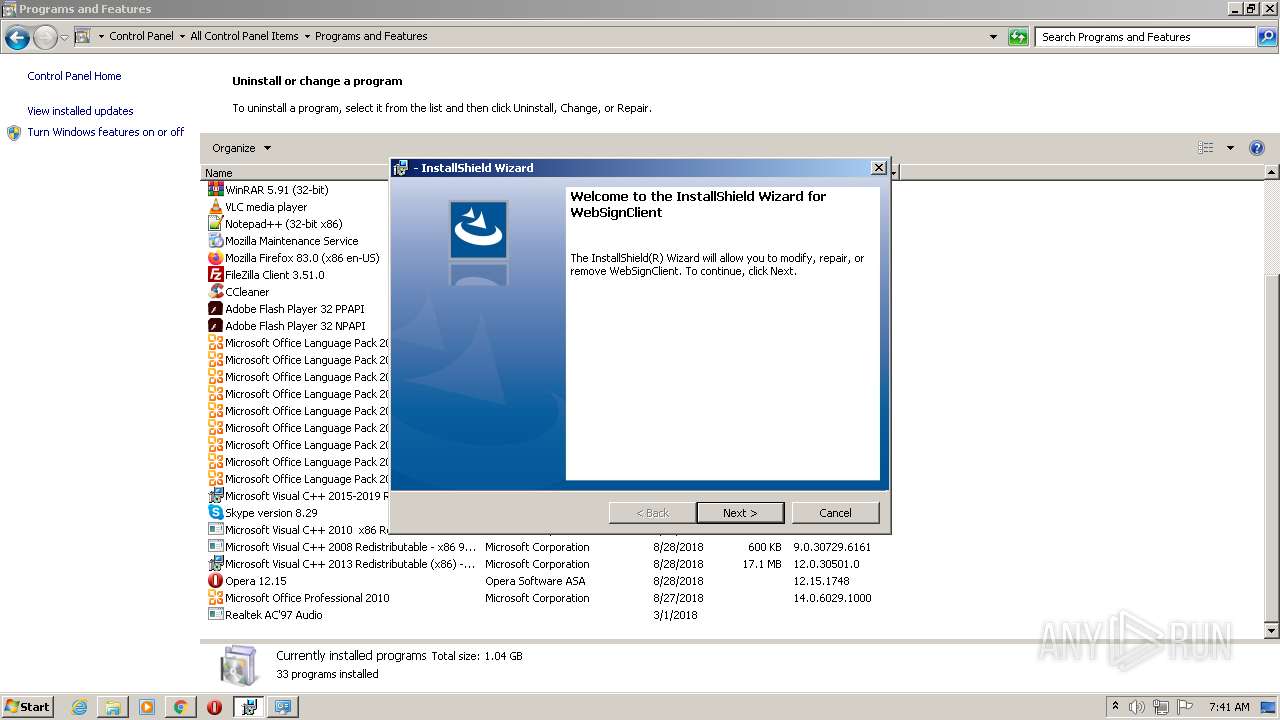Open Internet Explorer from the taskbar

pos(79,707)
